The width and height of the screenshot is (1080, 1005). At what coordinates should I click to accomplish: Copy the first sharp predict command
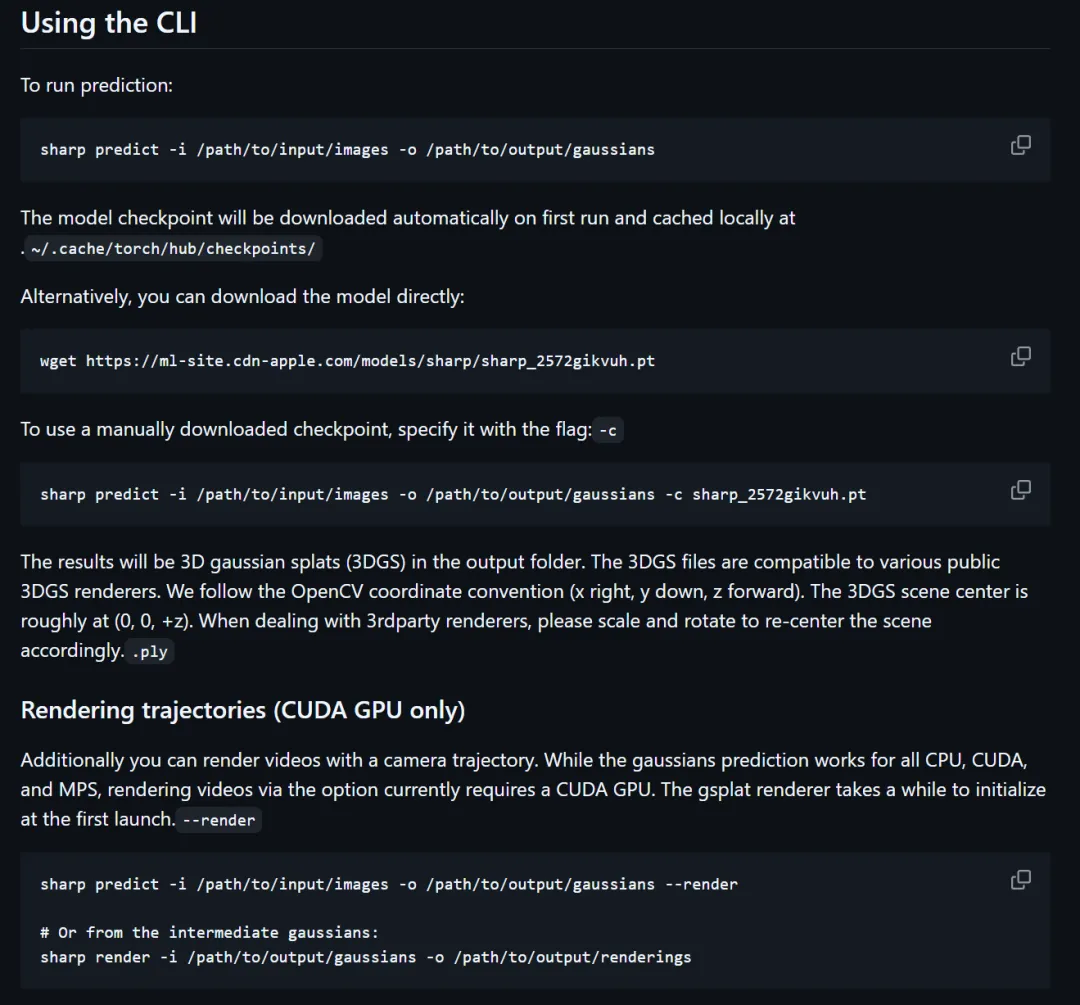tap(1020, 145)
